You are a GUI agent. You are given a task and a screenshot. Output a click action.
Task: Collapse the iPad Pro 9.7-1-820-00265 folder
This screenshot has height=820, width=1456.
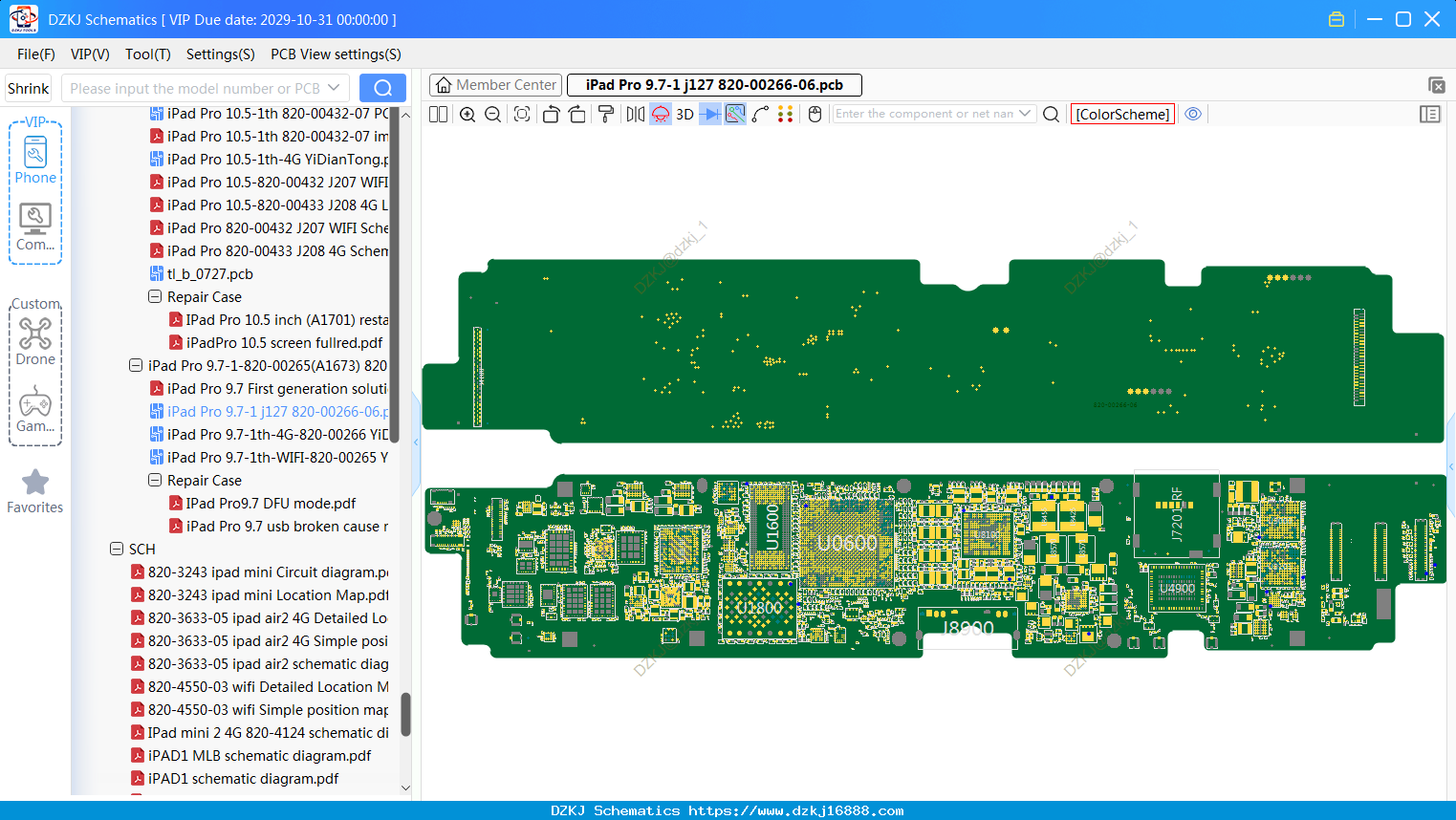coord(136,366)
